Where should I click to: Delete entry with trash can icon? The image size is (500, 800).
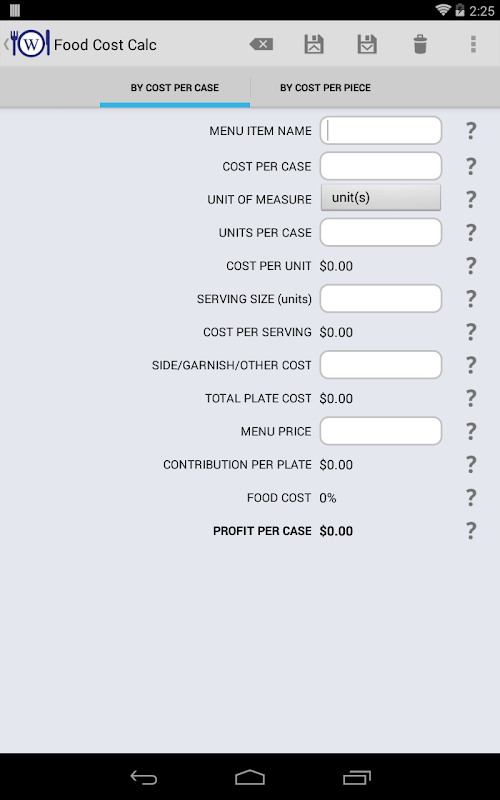[x=420, y=44]
